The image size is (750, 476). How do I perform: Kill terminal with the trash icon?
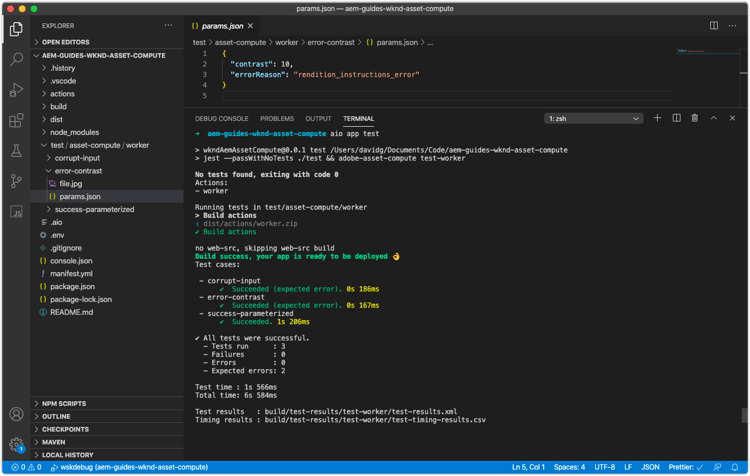[695, 118]
